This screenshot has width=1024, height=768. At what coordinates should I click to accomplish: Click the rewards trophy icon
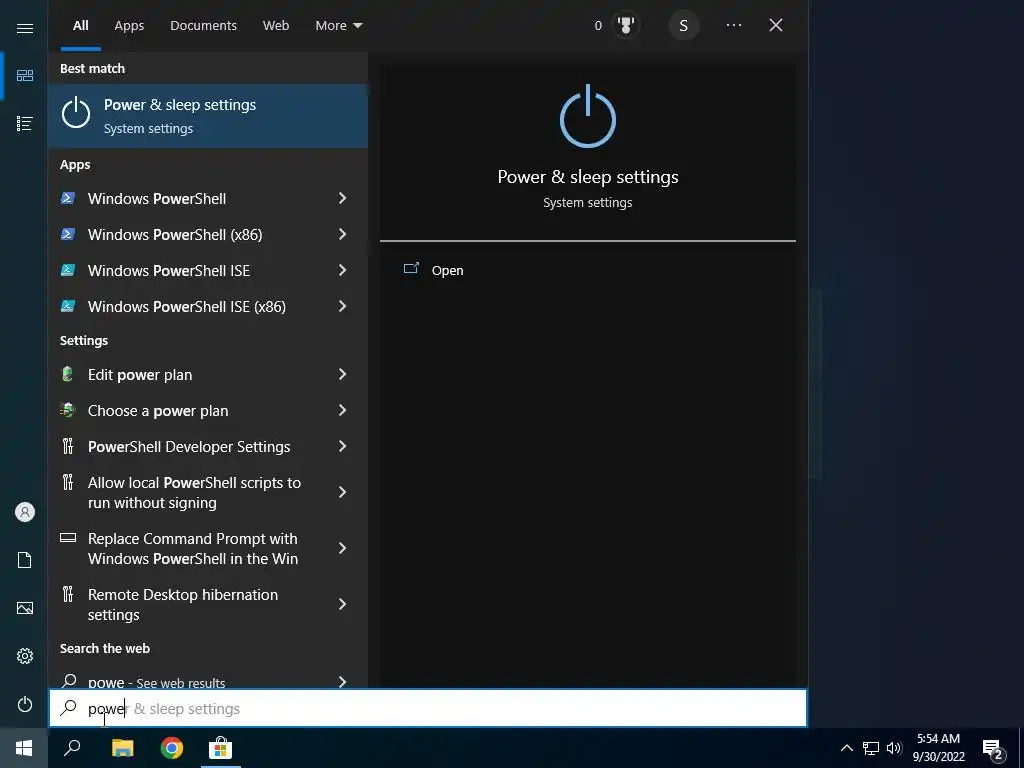pyautogui.click(x=626, y=25)
